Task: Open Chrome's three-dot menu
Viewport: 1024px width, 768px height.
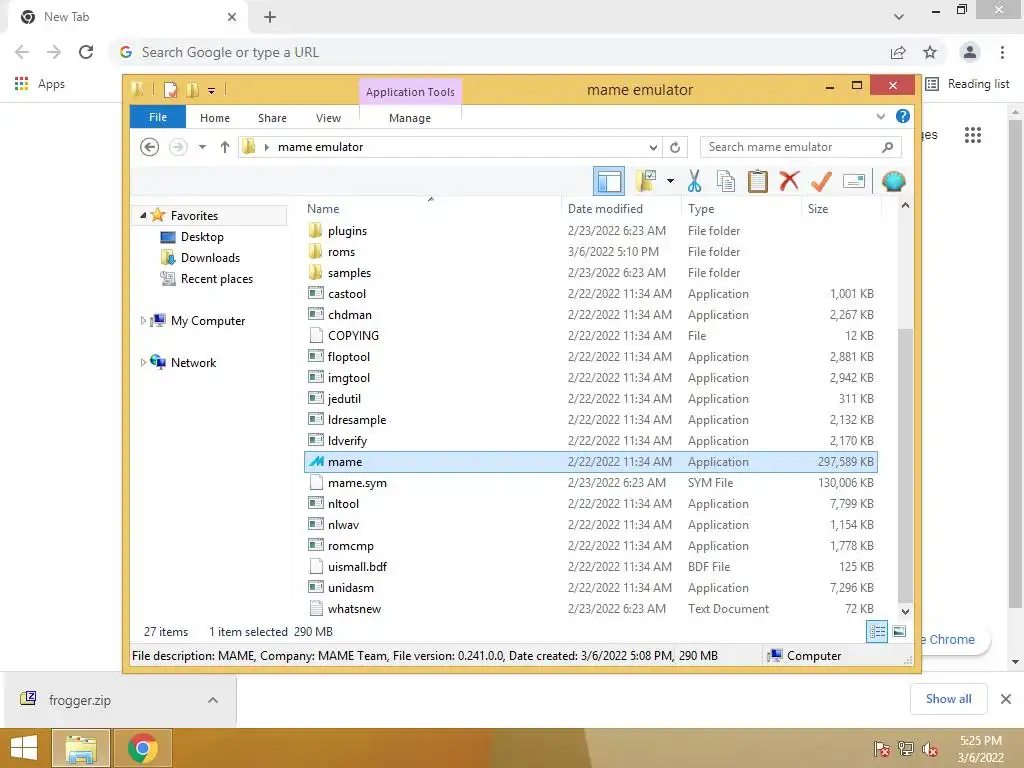Action: (x=1002, y=52)
